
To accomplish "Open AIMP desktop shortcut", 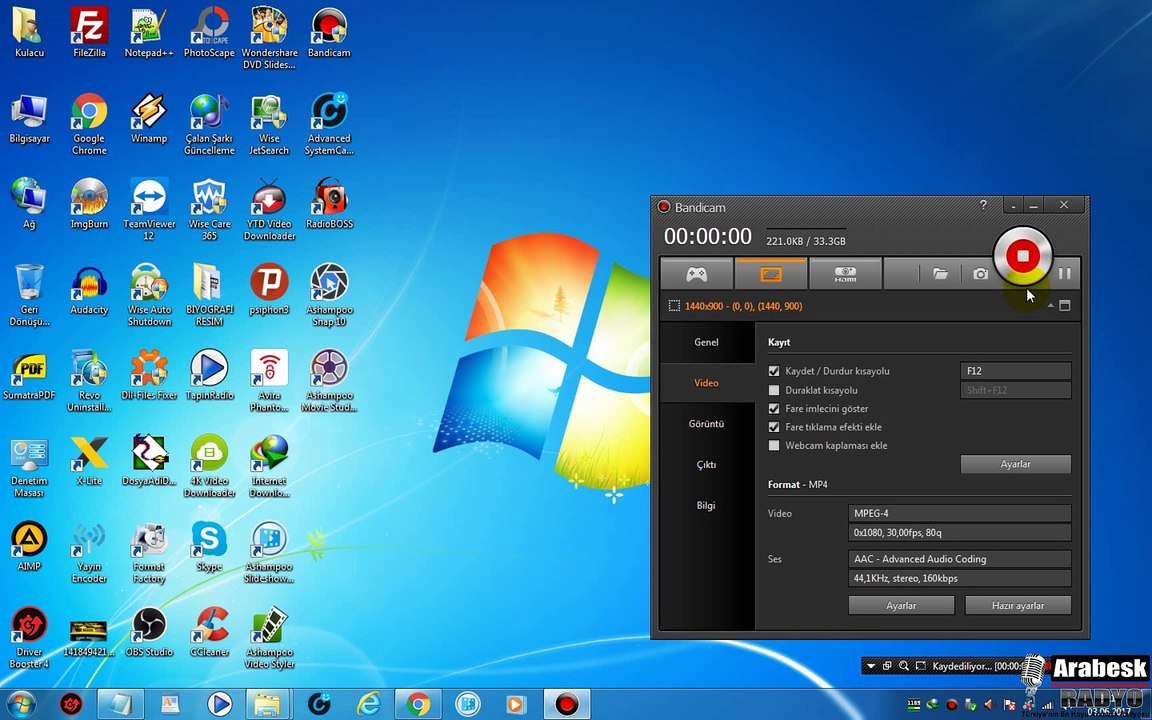I will coord(29,547).
